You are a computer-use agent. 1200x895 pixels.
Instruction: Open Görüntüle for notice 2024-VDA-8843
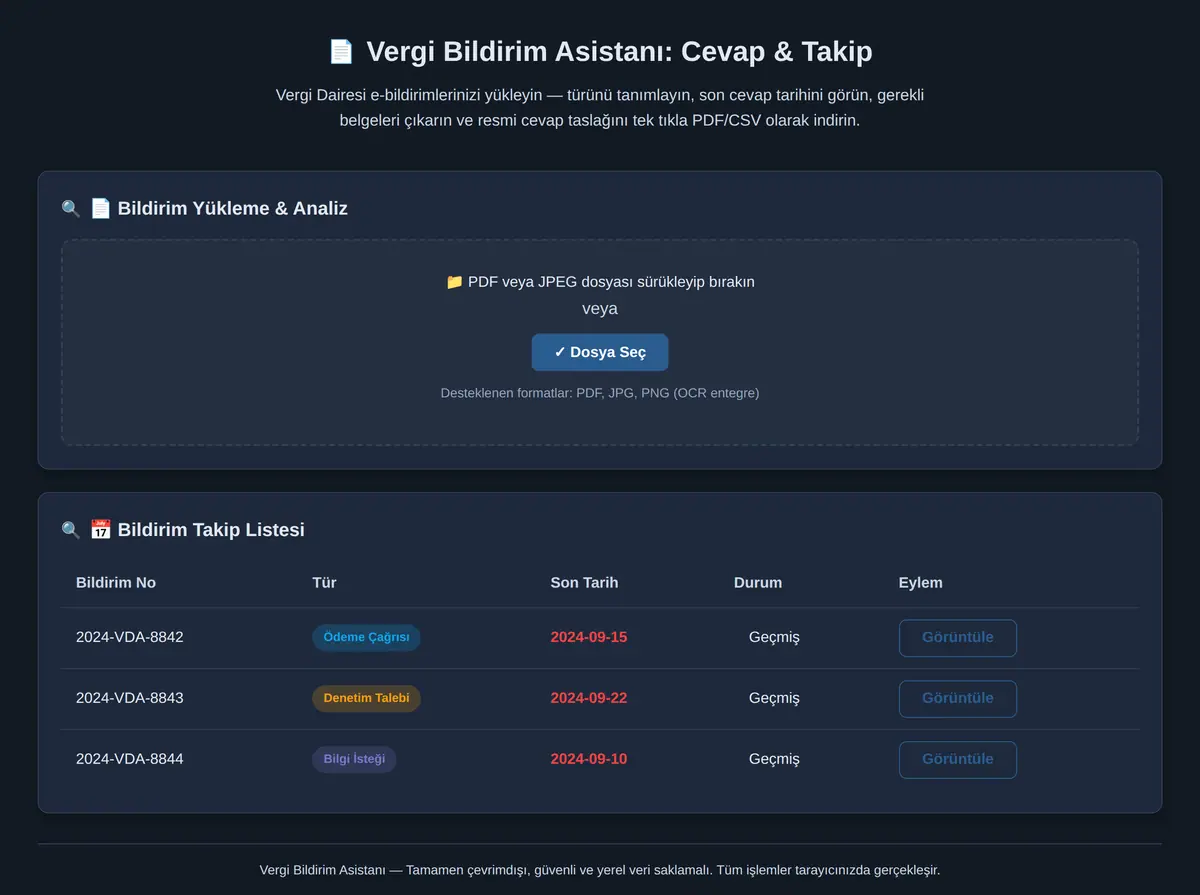pos(958,699)
